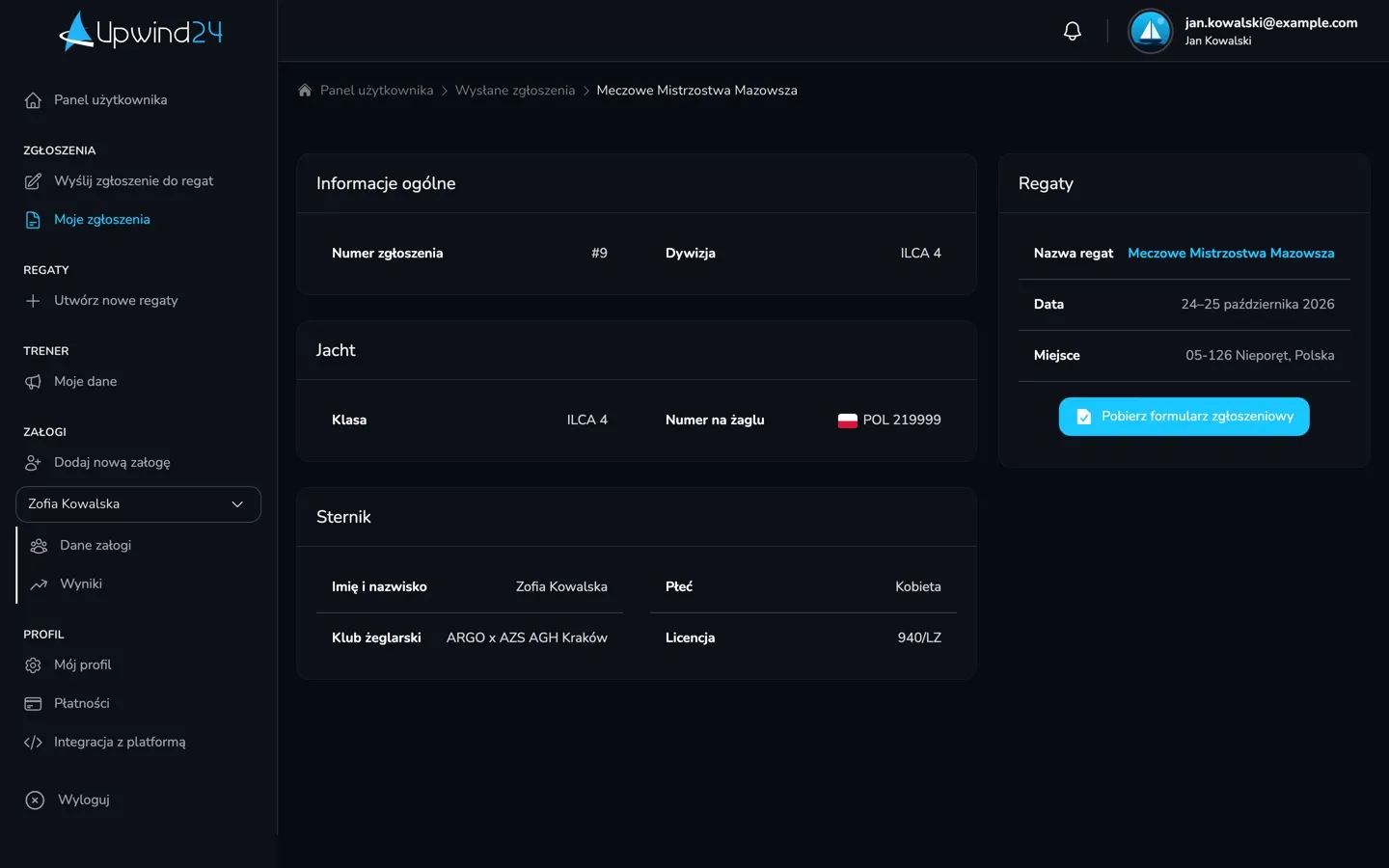Image resolution: width=1389 pixels, height=868 pixels.
Task: Click the Upwind24 logo
Action: [x=141, y=31]
